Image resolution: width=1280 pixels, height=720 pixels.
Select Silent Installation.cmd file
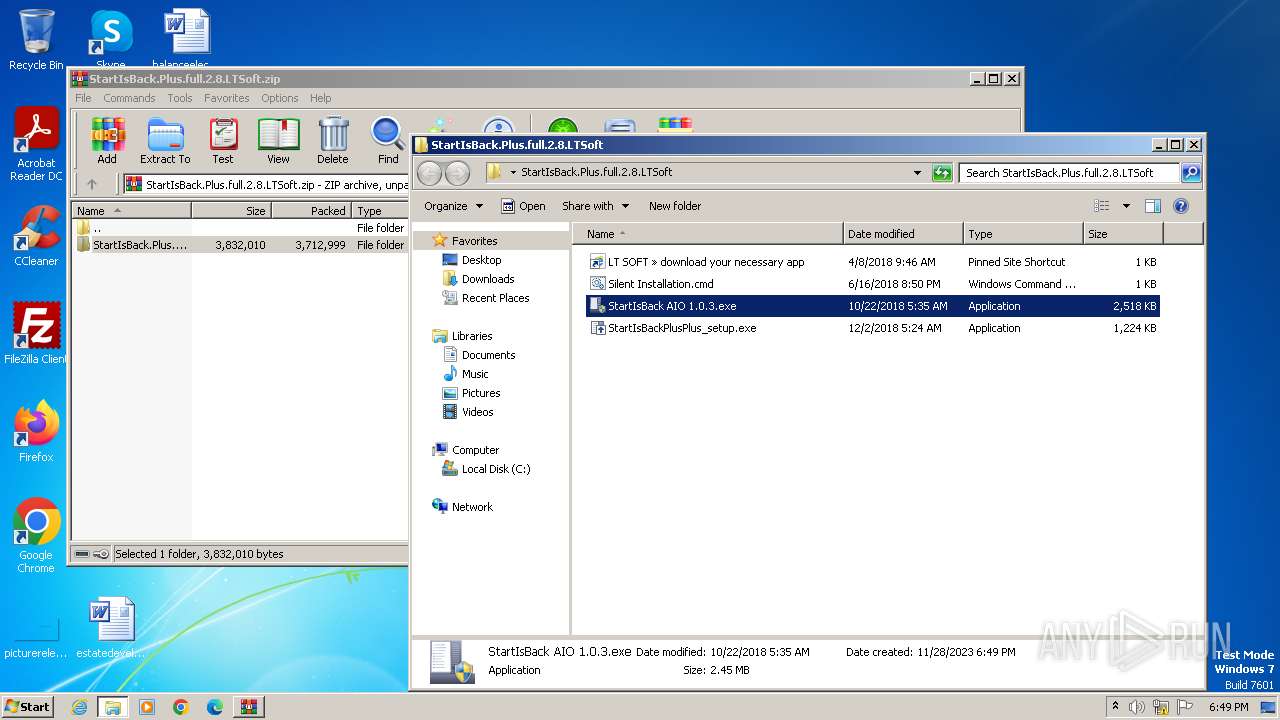[873, 284]
